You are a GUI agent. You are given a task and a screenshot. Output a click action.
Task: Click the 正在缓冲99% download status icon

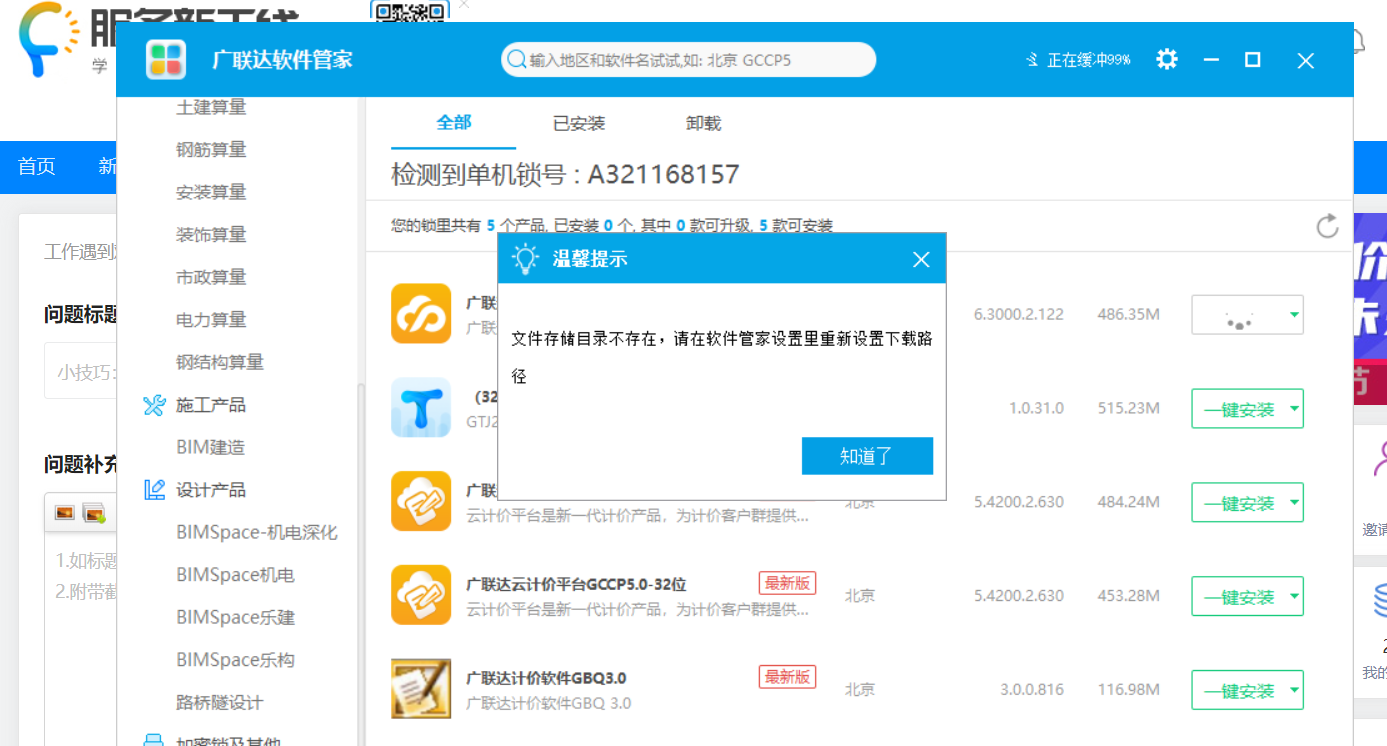click(1032, 60)
